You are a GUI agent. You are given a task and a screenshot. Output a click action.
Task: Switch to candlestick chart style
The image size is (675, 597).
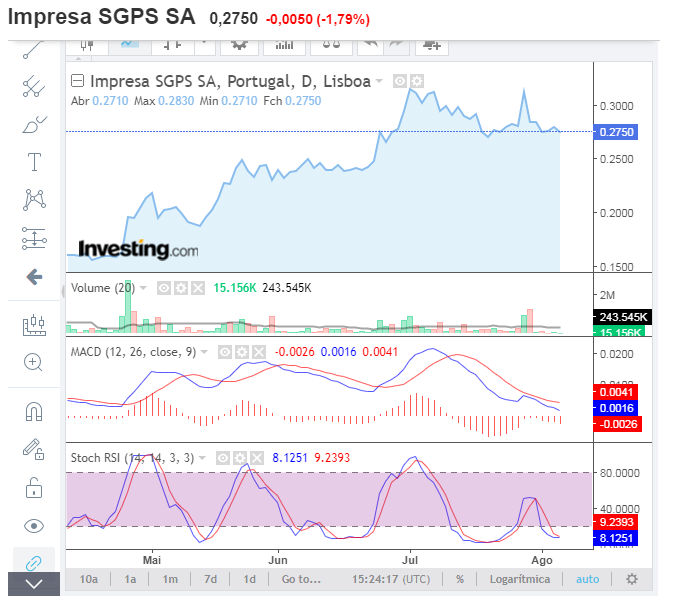[x=87, y=46]
